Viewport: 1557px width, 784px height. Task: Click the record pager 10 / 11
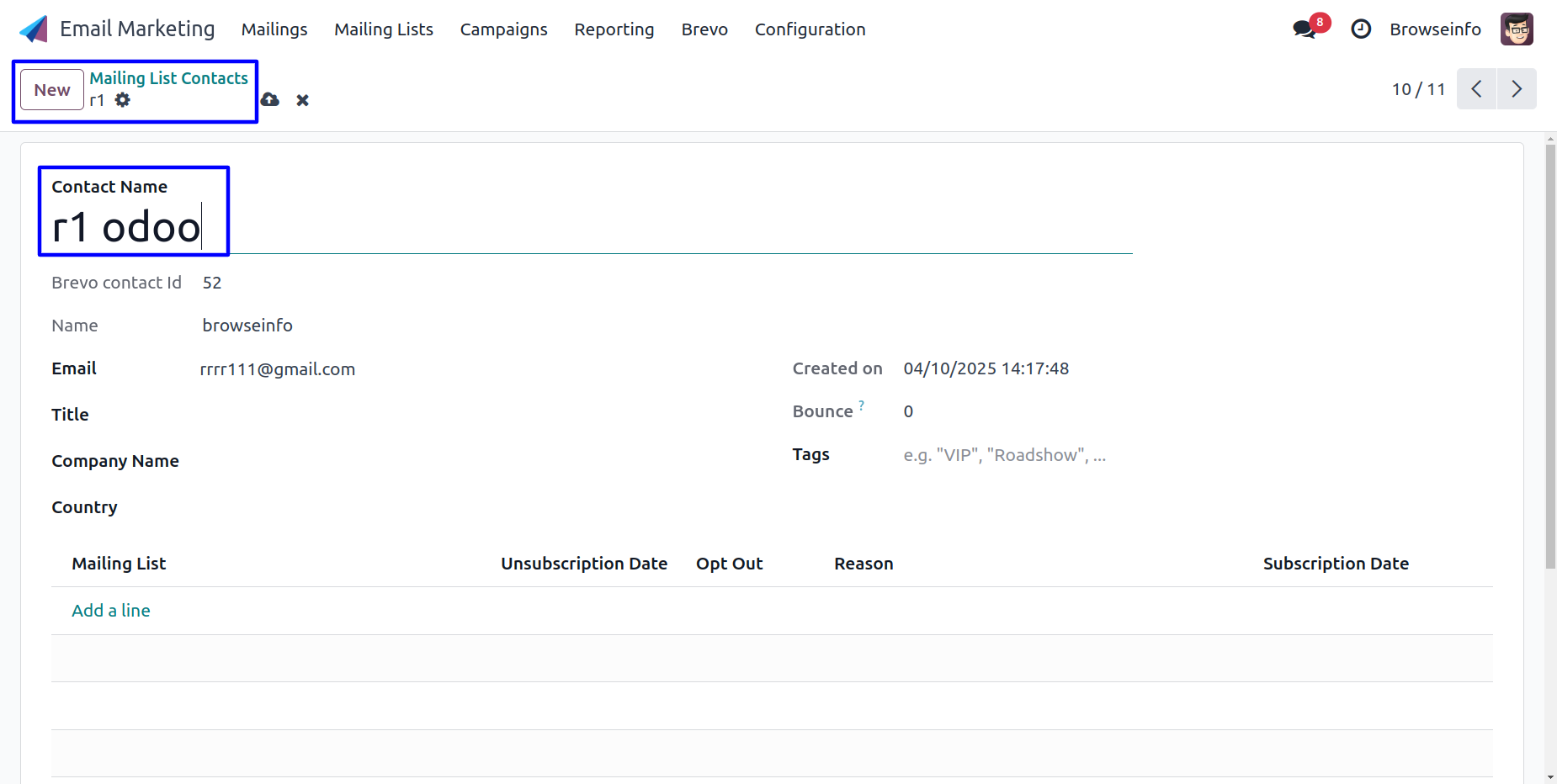(1418, 89)
